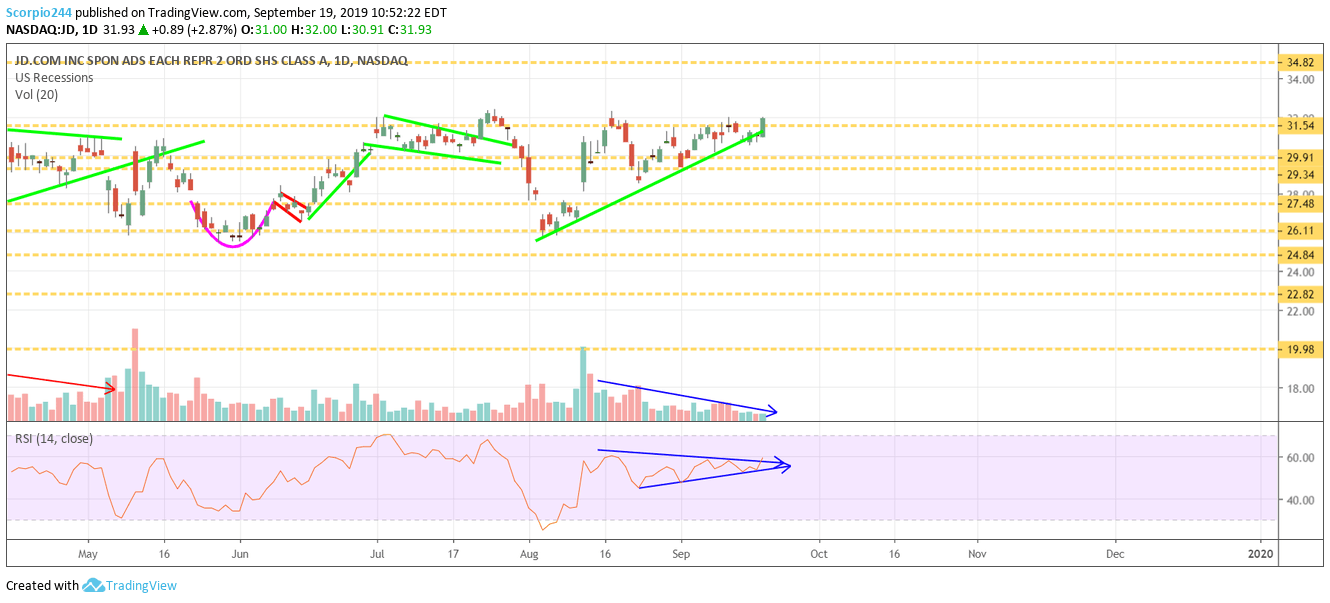1330x603 pixels.
Task: Click the 26.11 price level label
Action: 1299,231
